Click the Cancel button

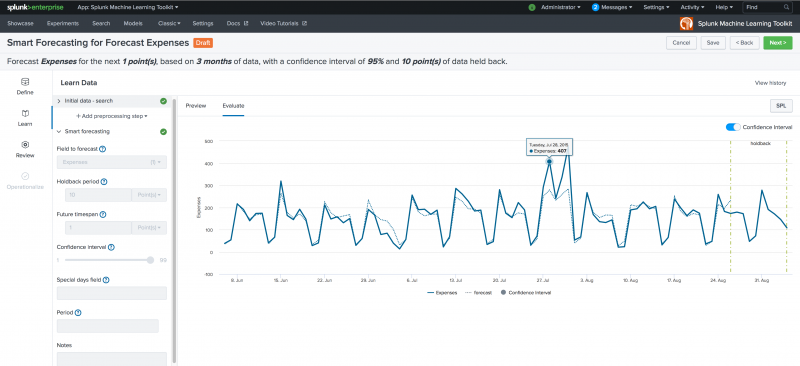pyautogui.click(x=681, y=43)
